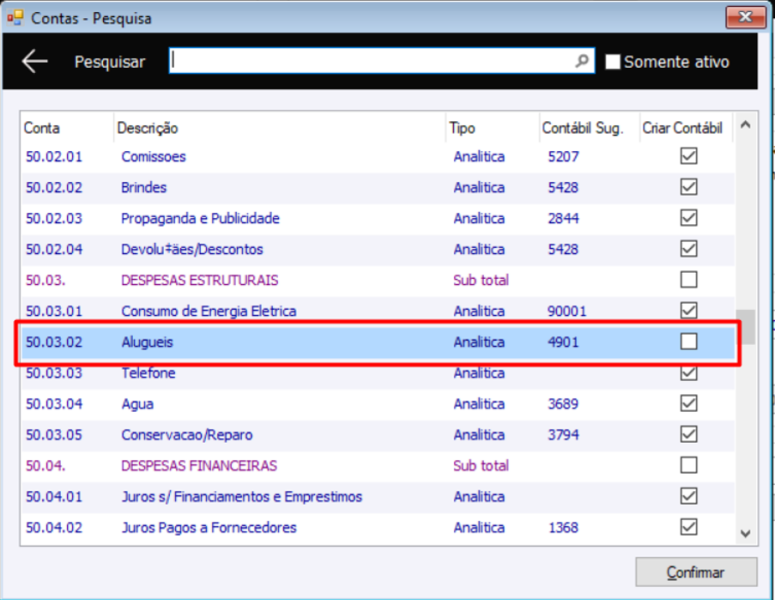Select account 50.04.
This screenshot has width=775, height=600.
[x=45, y=466]
